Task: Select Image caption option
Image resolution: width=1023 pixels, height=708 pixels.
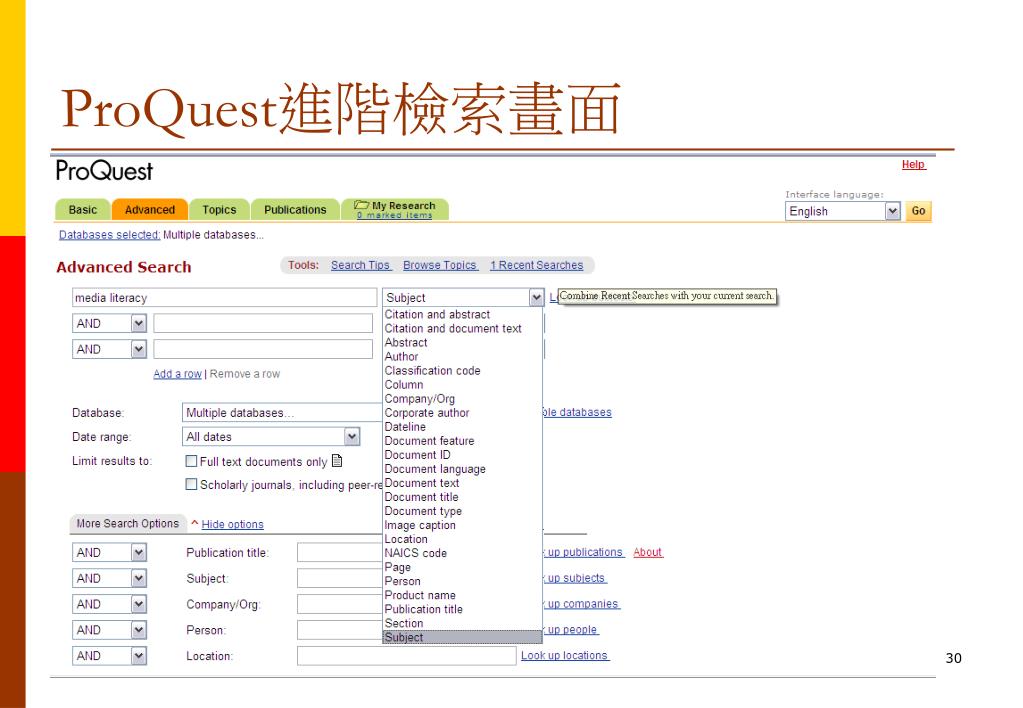Action: coord(462,525)
